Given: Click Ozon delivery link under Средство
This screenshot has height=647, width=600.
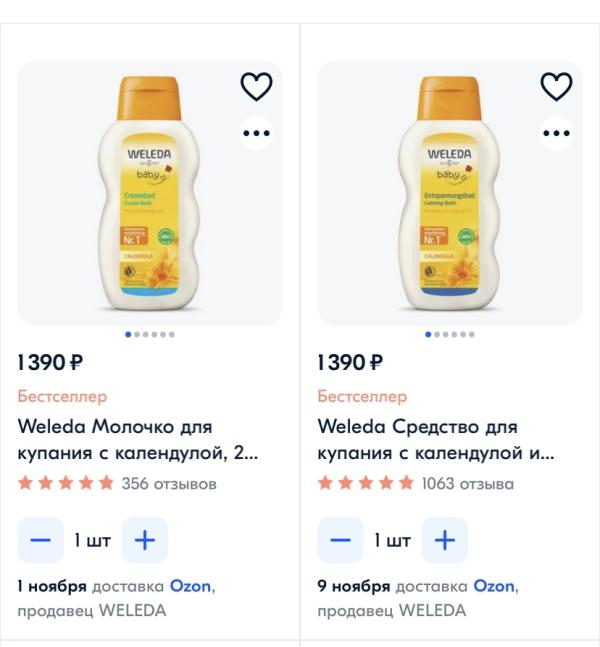Looking at the screenshot, I should 495,586.
